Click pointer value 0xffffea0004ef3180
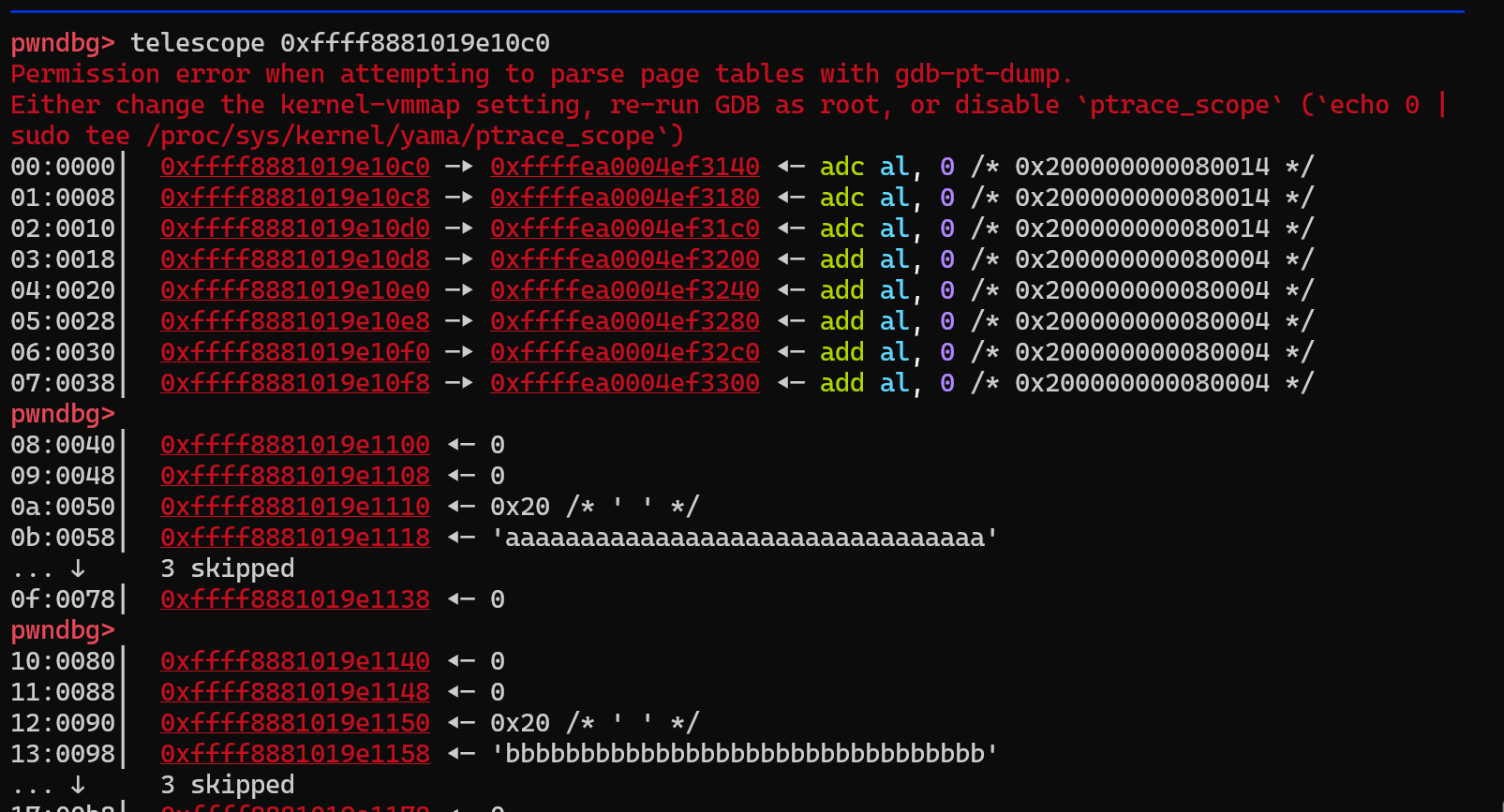Viewport: 1504px width, 812px height. [625, 198]
